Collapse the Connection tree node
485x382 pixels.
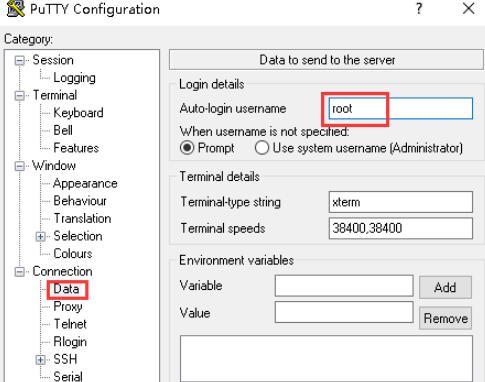pos(20,272)
